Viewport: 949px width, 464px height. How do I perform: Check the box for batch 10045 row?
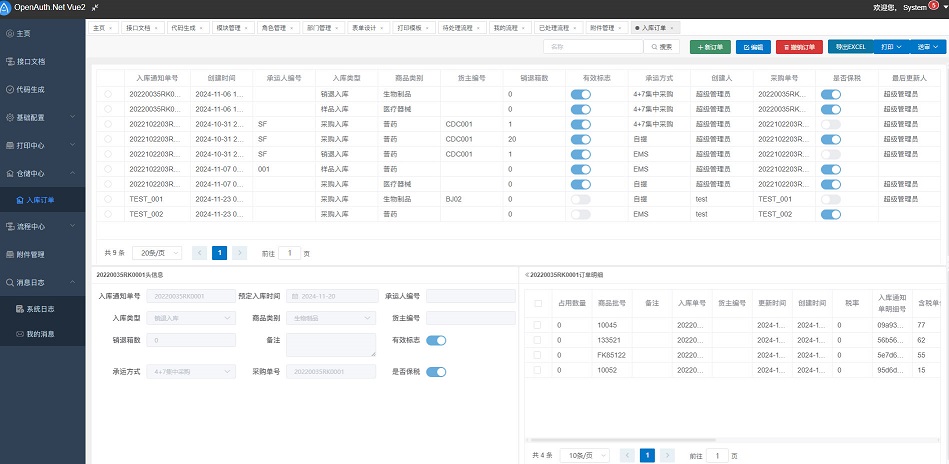[x=537, y=325]
